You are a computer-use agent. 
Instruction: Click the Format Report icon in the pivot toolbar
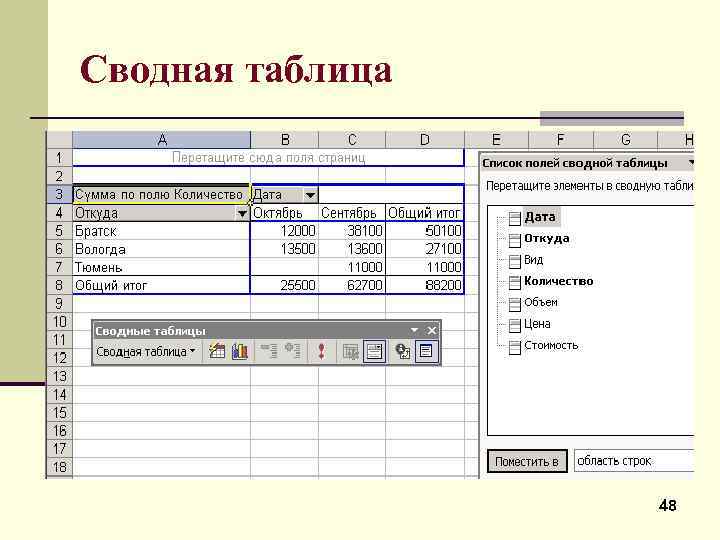(x=217, y=351)
